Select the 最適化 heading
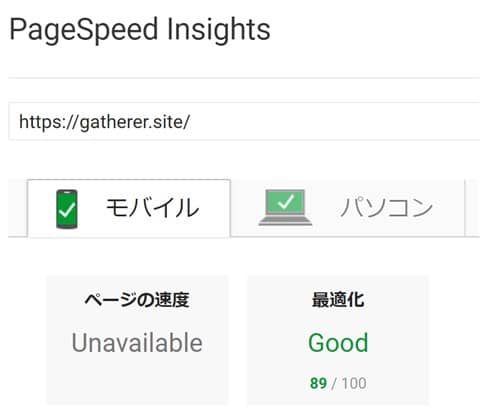 [x=338, y=299]
